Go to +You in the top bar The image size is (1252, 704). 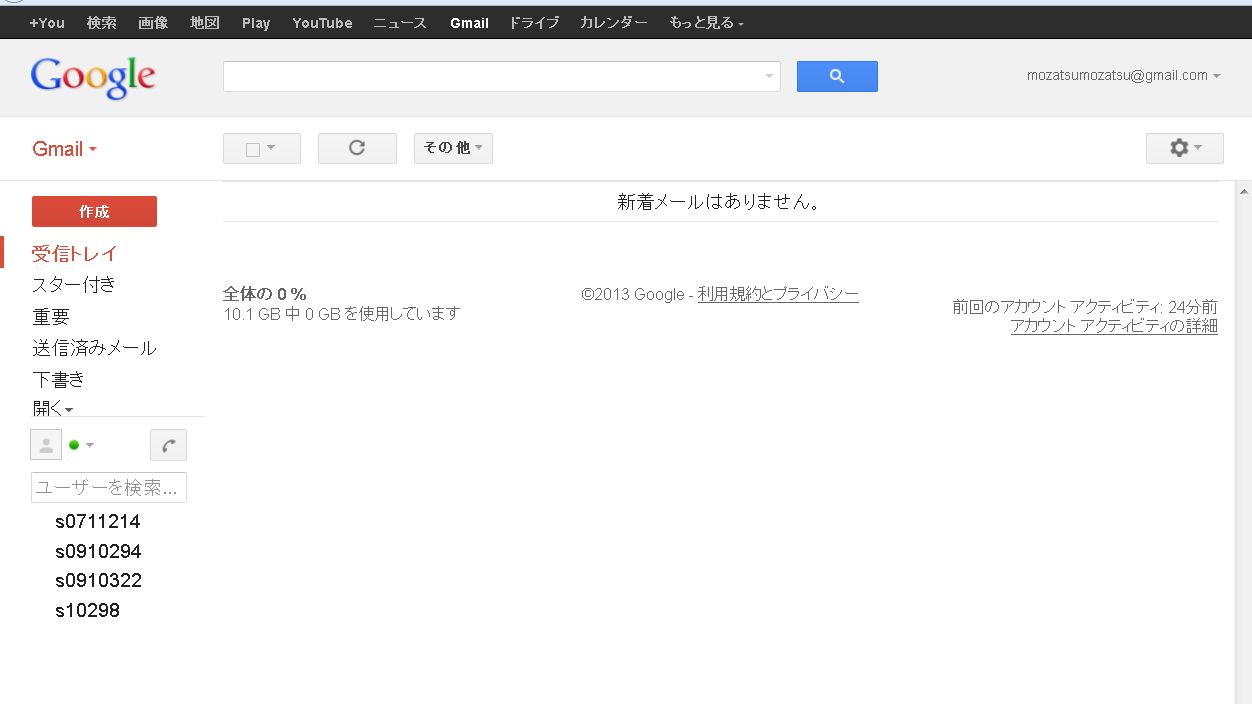47,22
